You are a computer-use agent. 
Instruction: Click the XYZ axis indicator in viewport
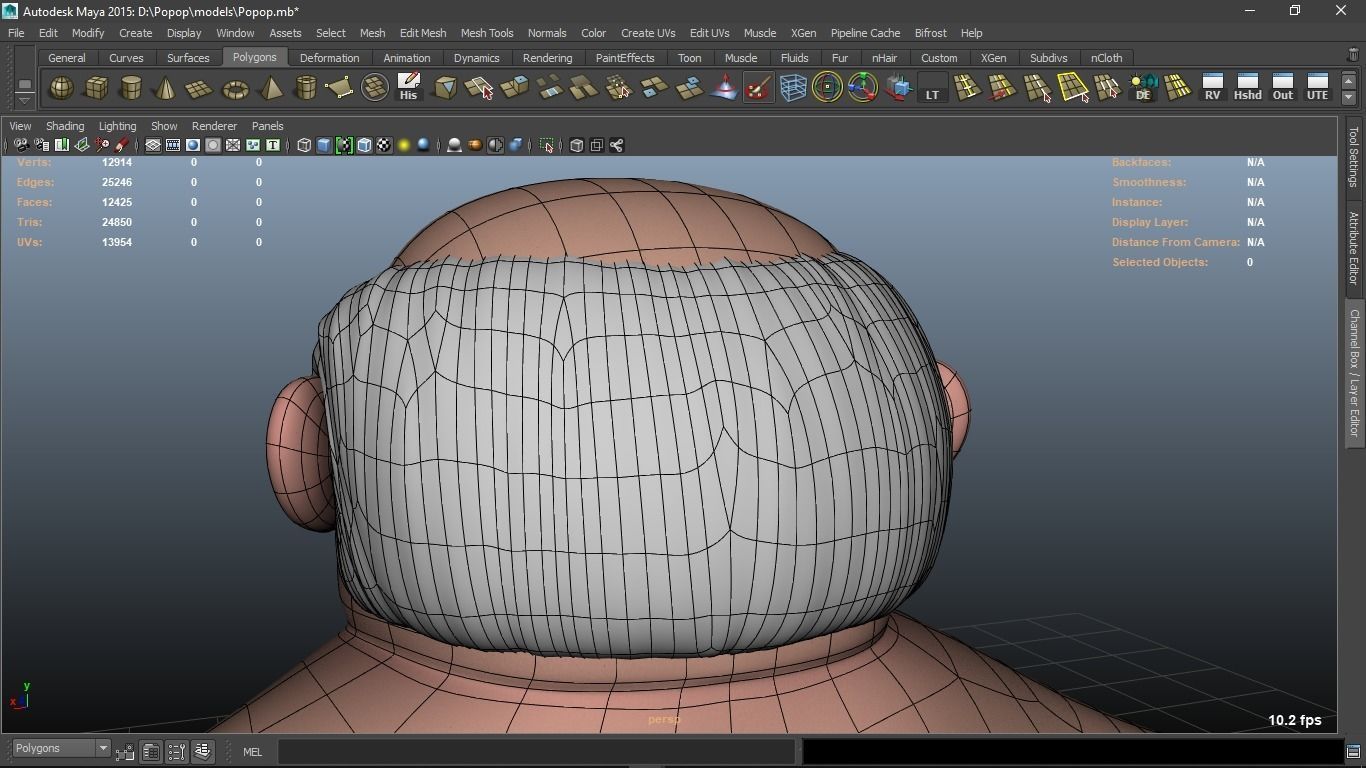coord(20,696)
